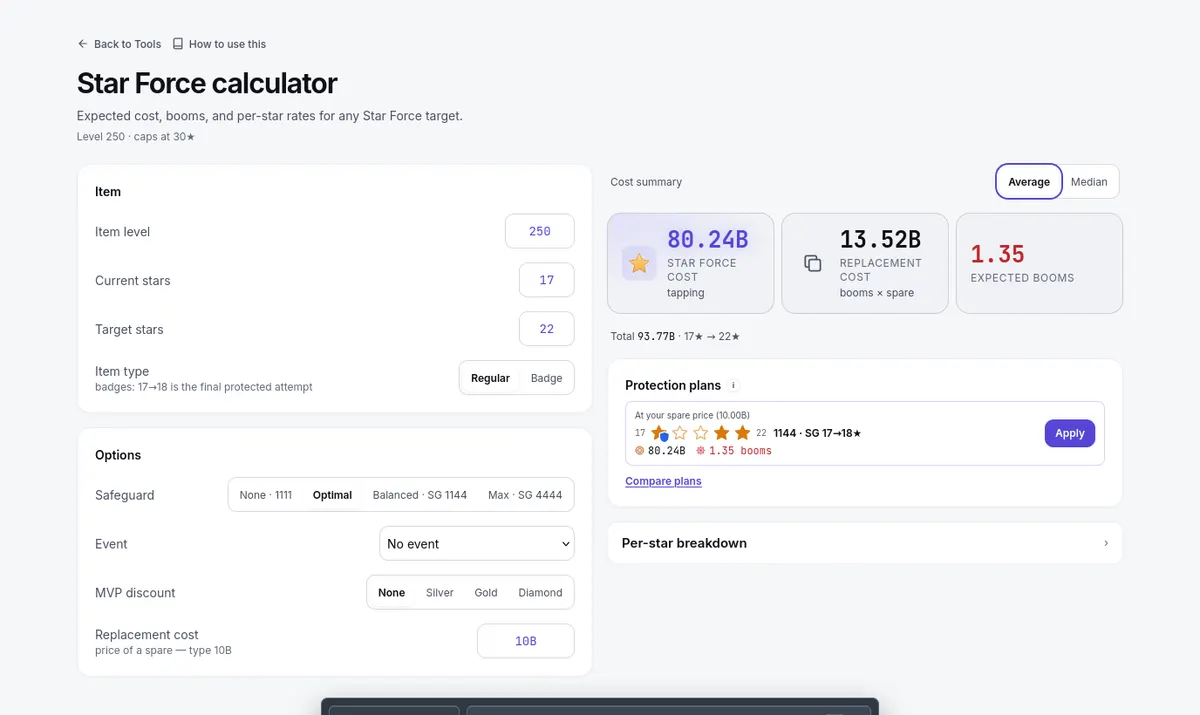Screen dimensions: 1200x715
Task: Select Regular item type
Action: [490, 378]
